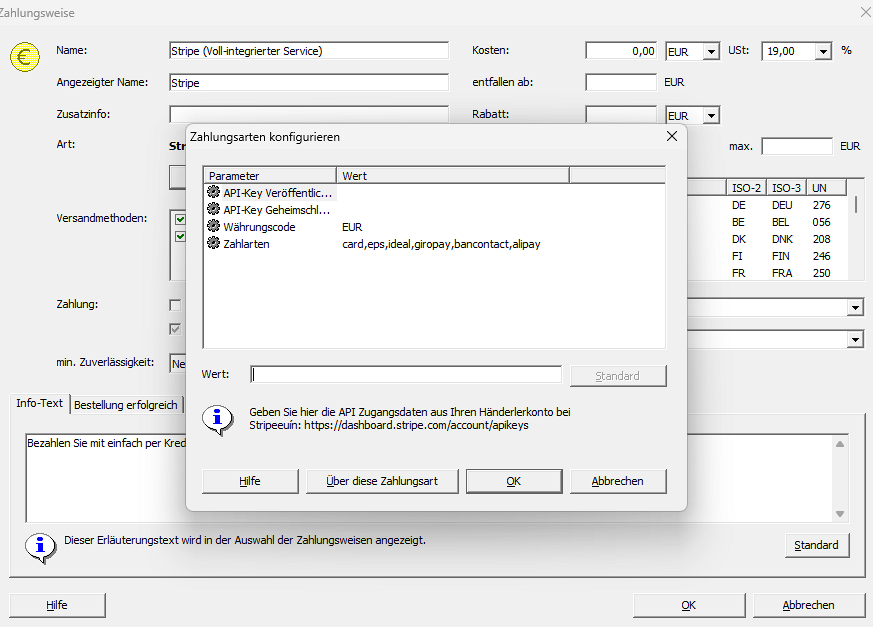Click the Währungscode gear icon
This screenshot has height=627, width=873.
point(213,226)
